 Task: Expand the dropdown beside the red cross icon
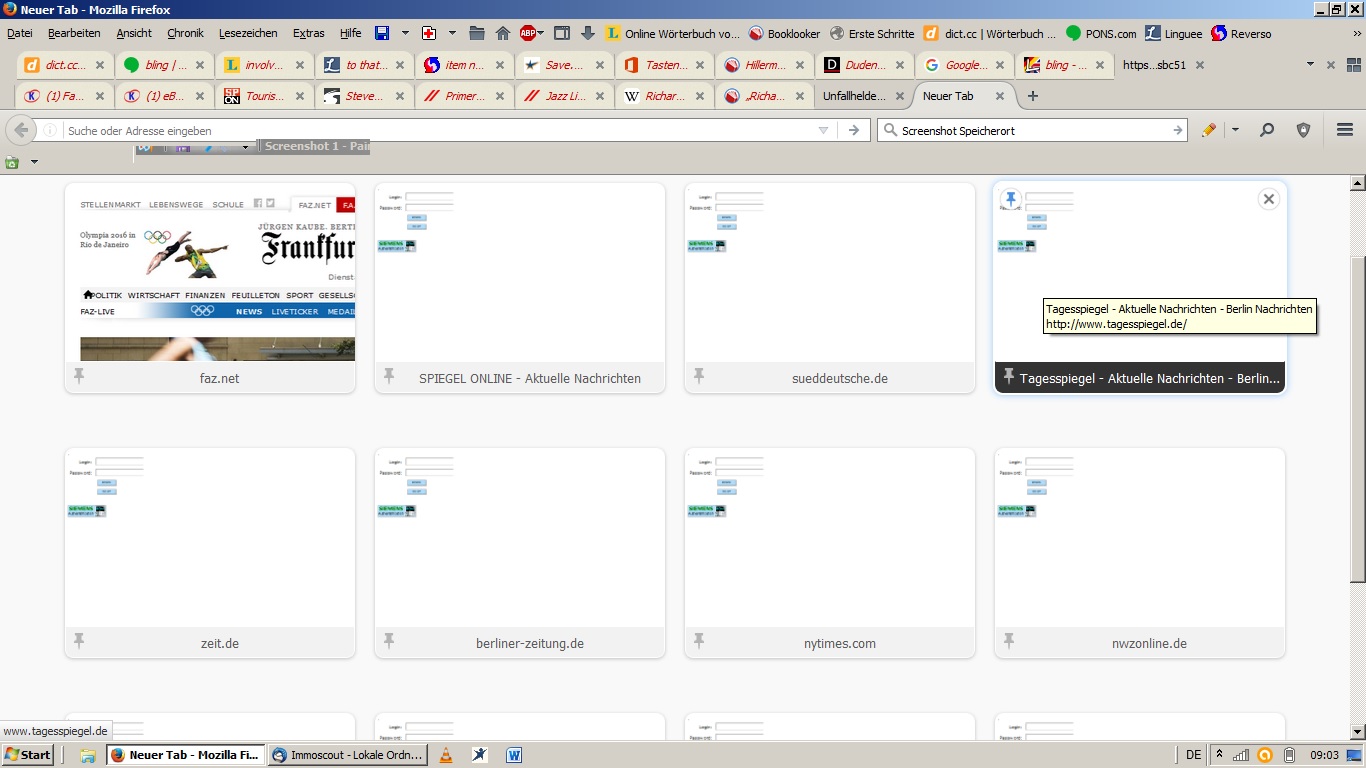452,33
